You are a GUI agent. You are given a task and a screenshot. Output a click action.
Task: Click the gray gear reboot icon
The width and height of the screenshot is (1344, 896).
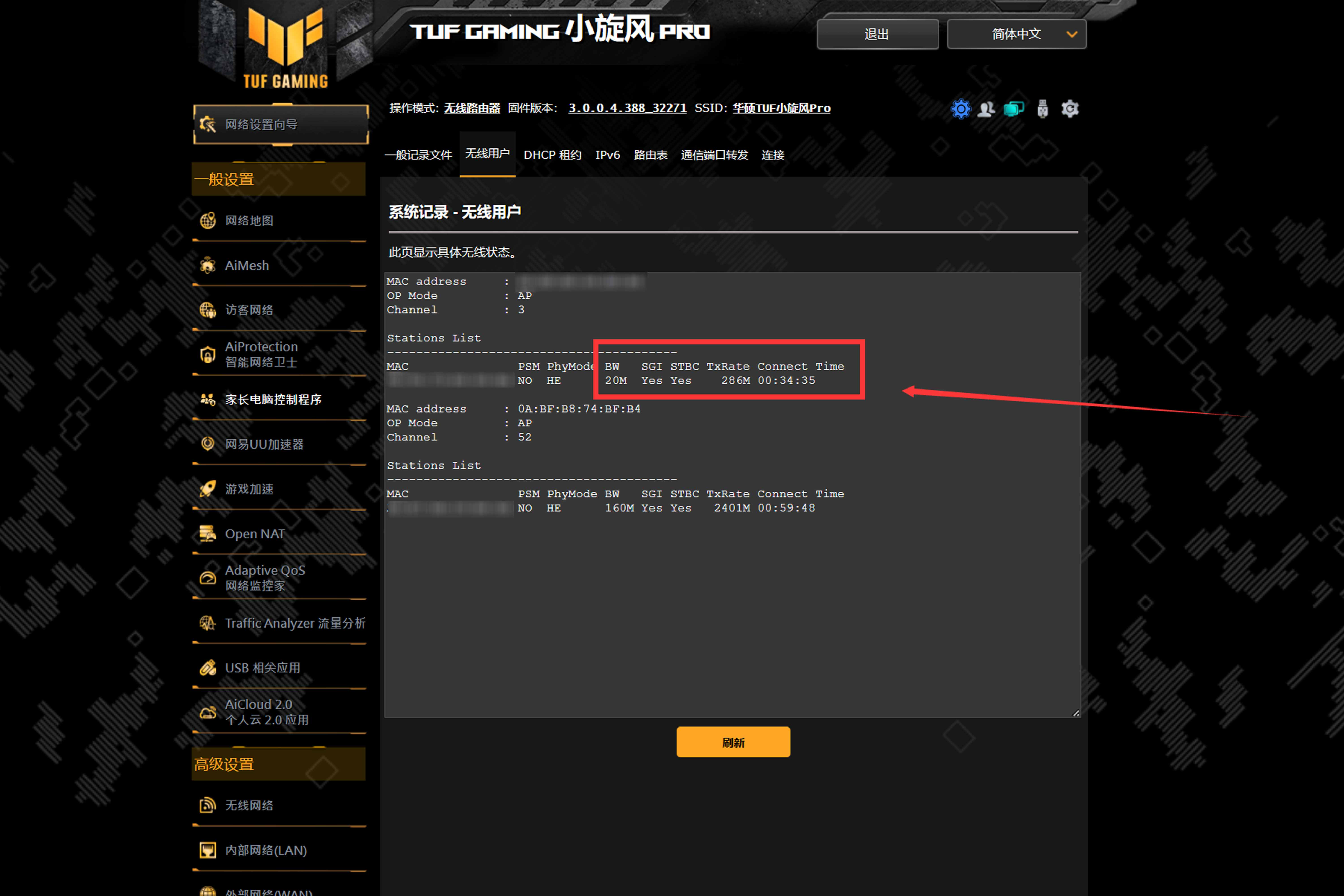[x=1069, y=108]
